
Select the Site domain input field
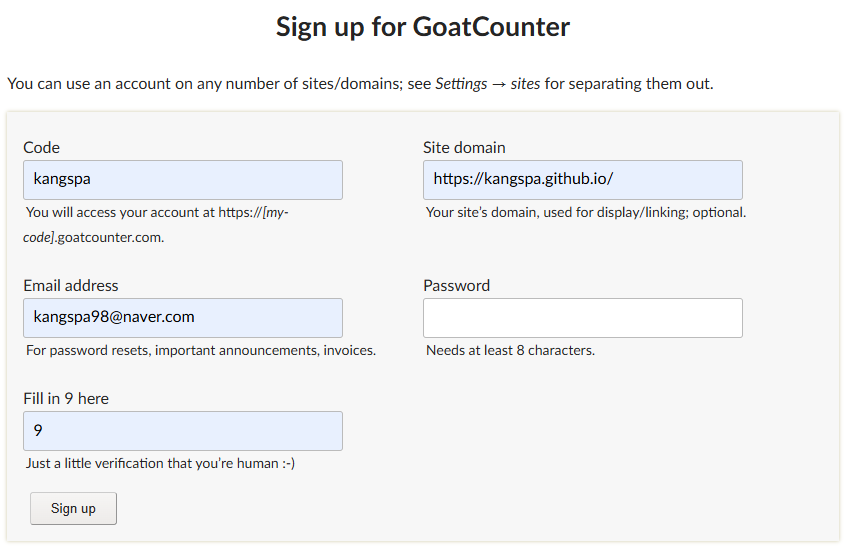click(583, 180)
